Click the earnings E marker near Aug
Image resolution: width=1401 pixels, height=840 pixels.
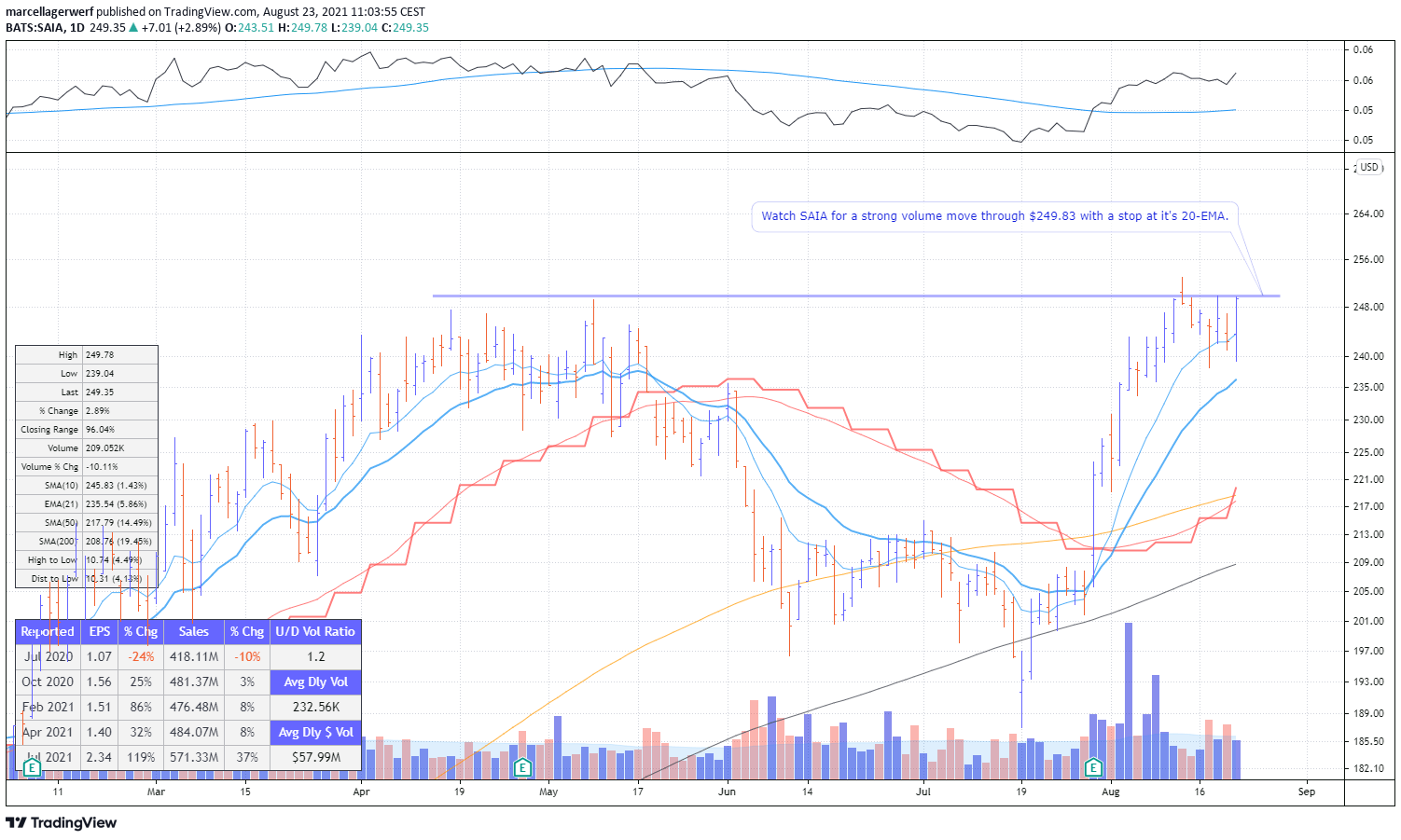coord(1093,768)
